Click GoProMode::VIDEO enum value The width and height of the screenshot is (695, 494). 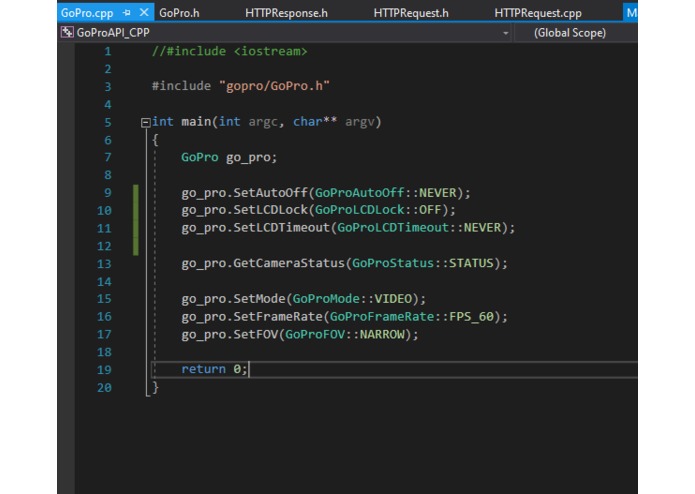coord(352,299)
